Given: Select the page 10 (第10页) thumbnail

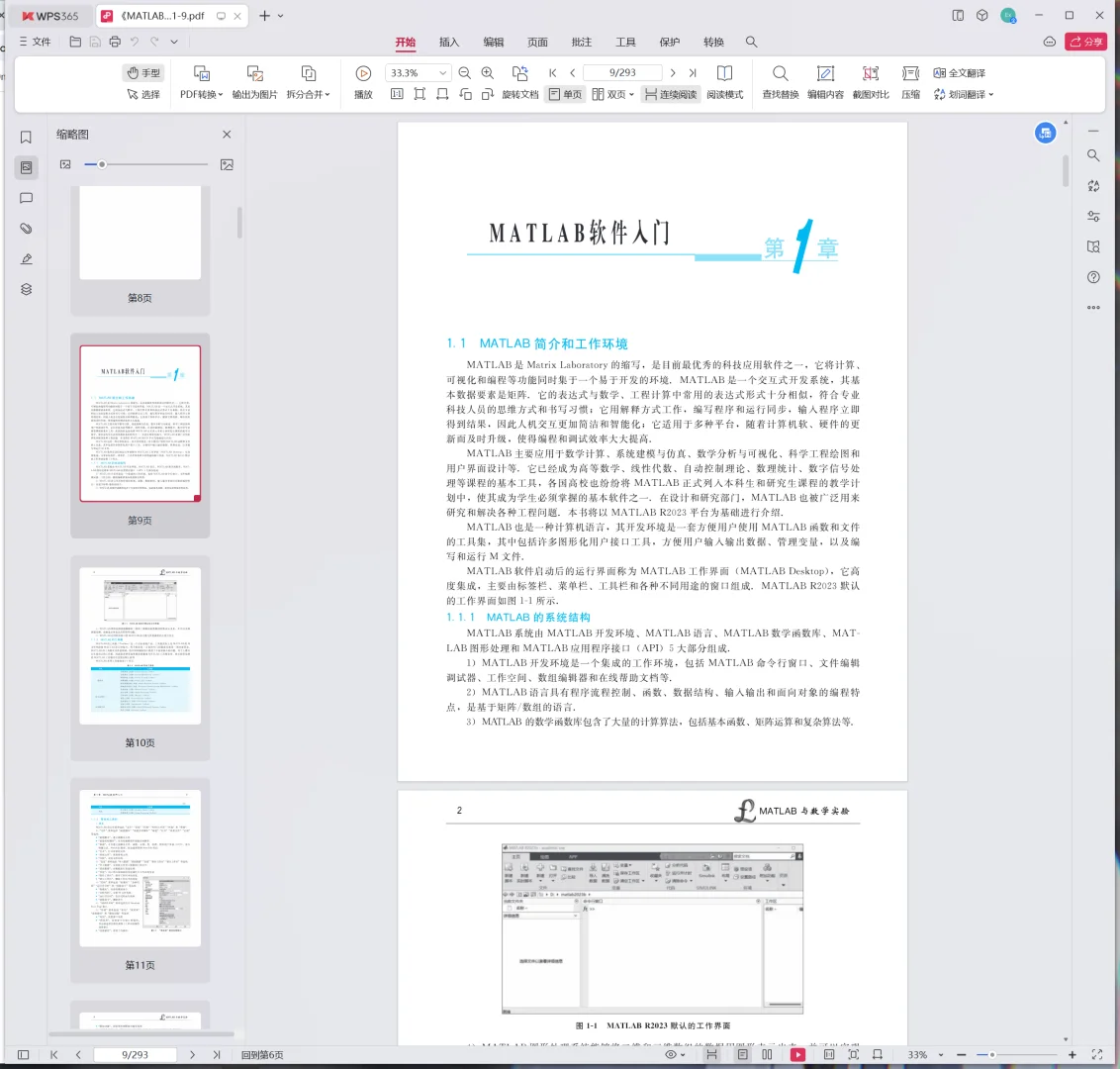Looking at the screenshot, I should 140,646.
